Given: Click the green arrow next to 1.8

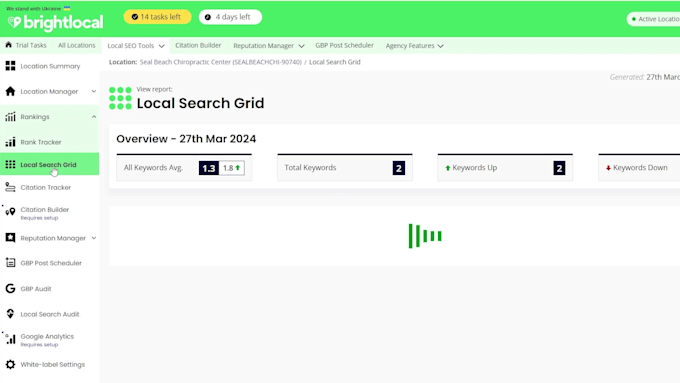Looking at the screenshot, I should 238,167.
